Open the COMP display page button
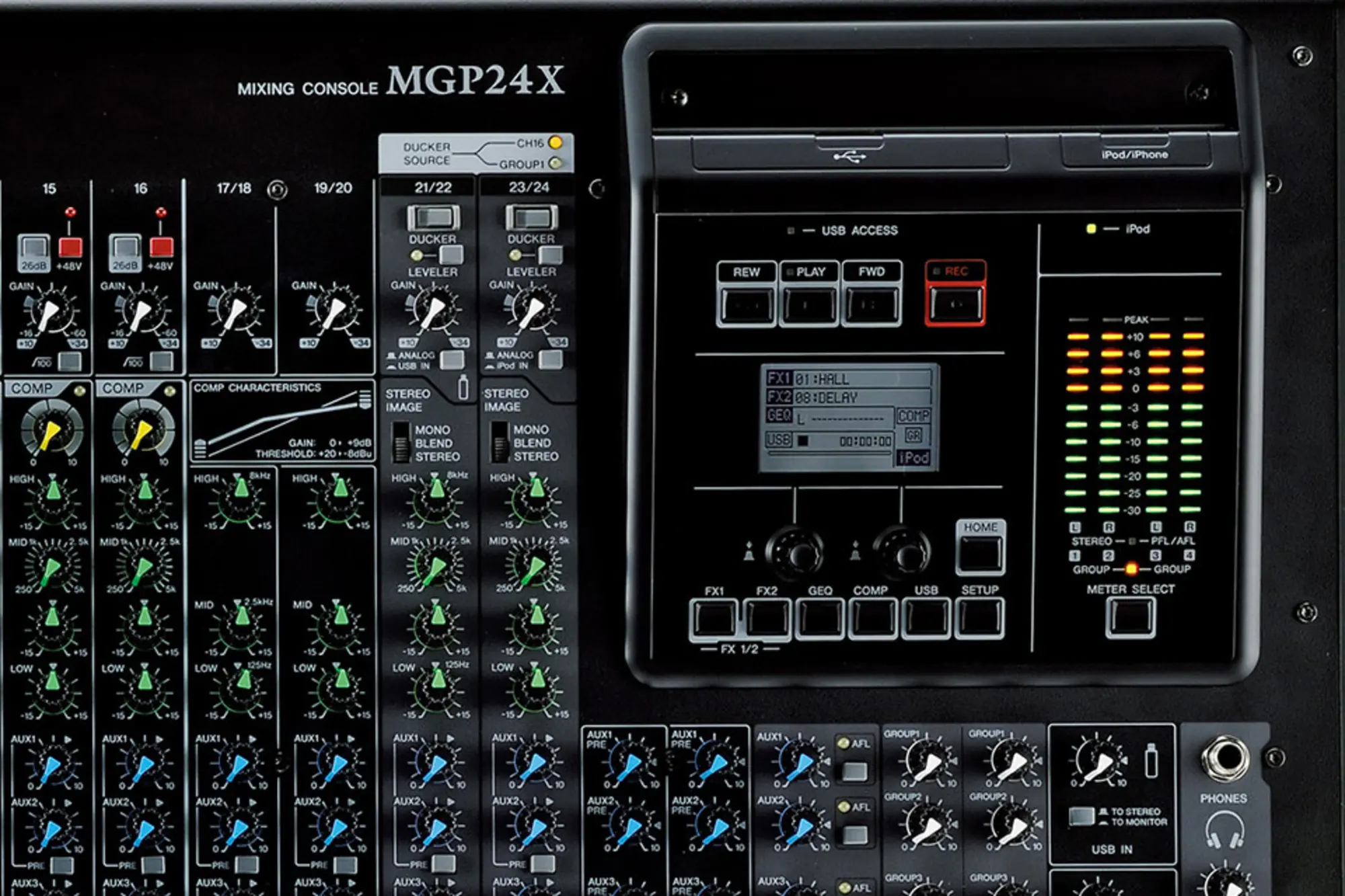This screenshot has width=1345, height=896. pyautogui.click(x=872, y=618)
